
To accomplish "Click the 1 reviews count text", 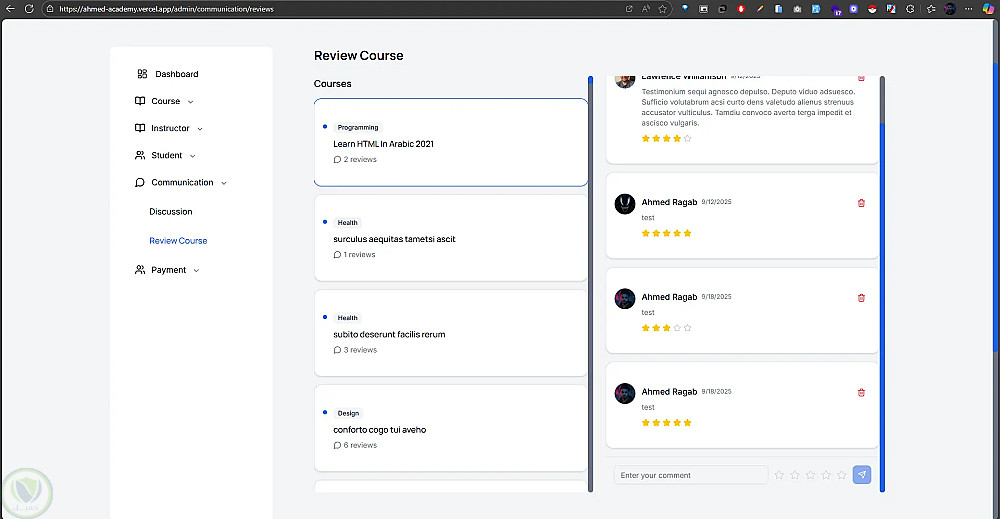I will click(360, 254).
